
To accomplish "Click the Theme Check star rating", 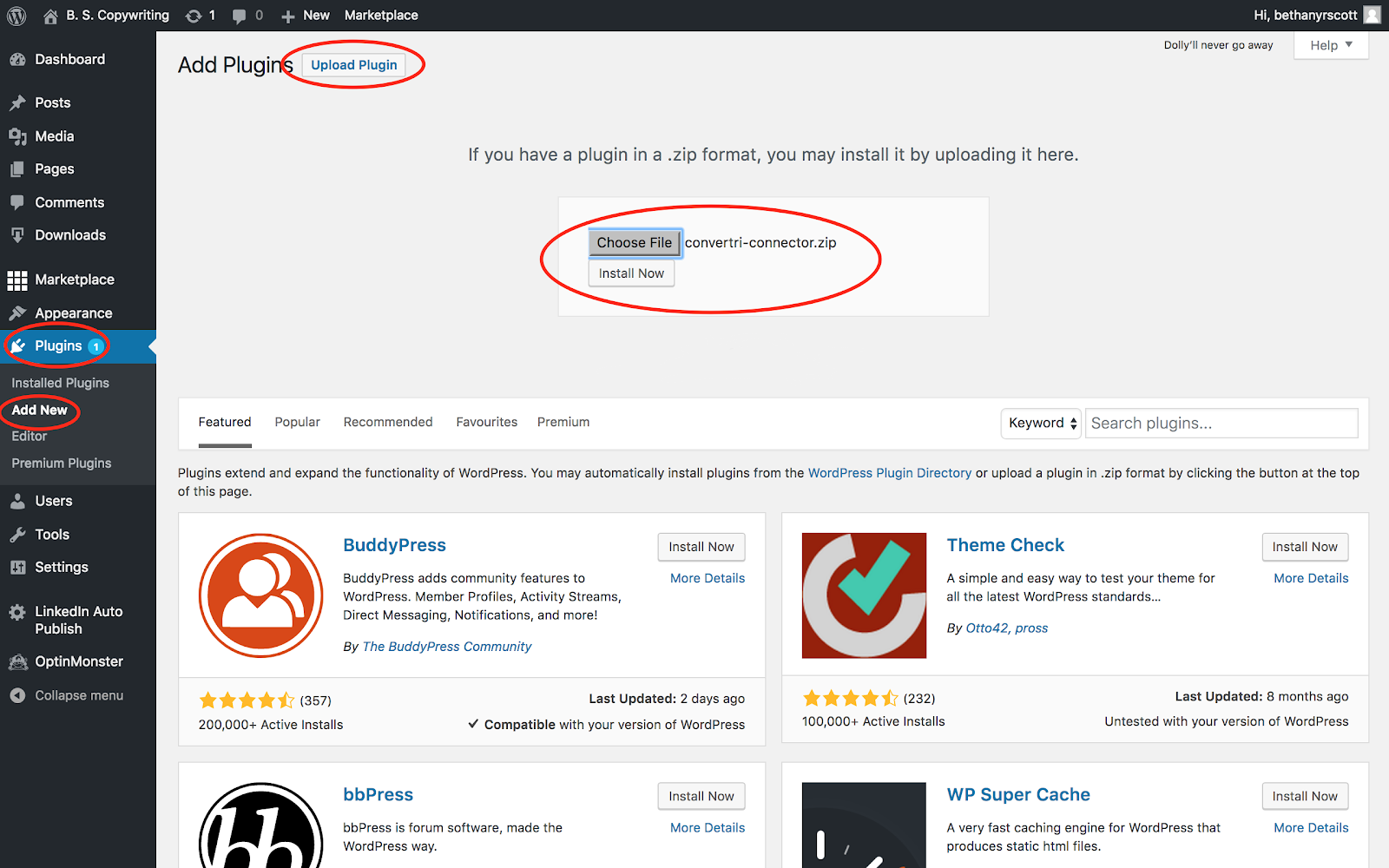I will point(851,699).
